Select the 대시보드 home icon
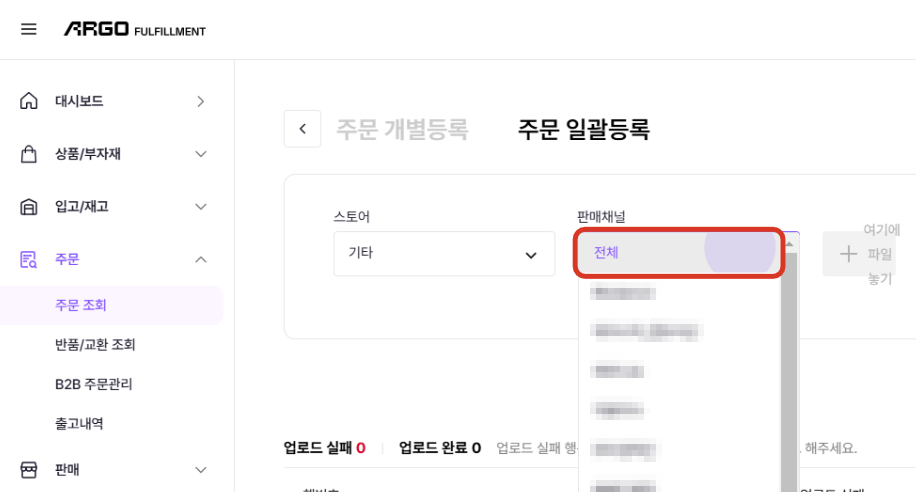Viewport: 916px width, 492px height. (29, 101)
